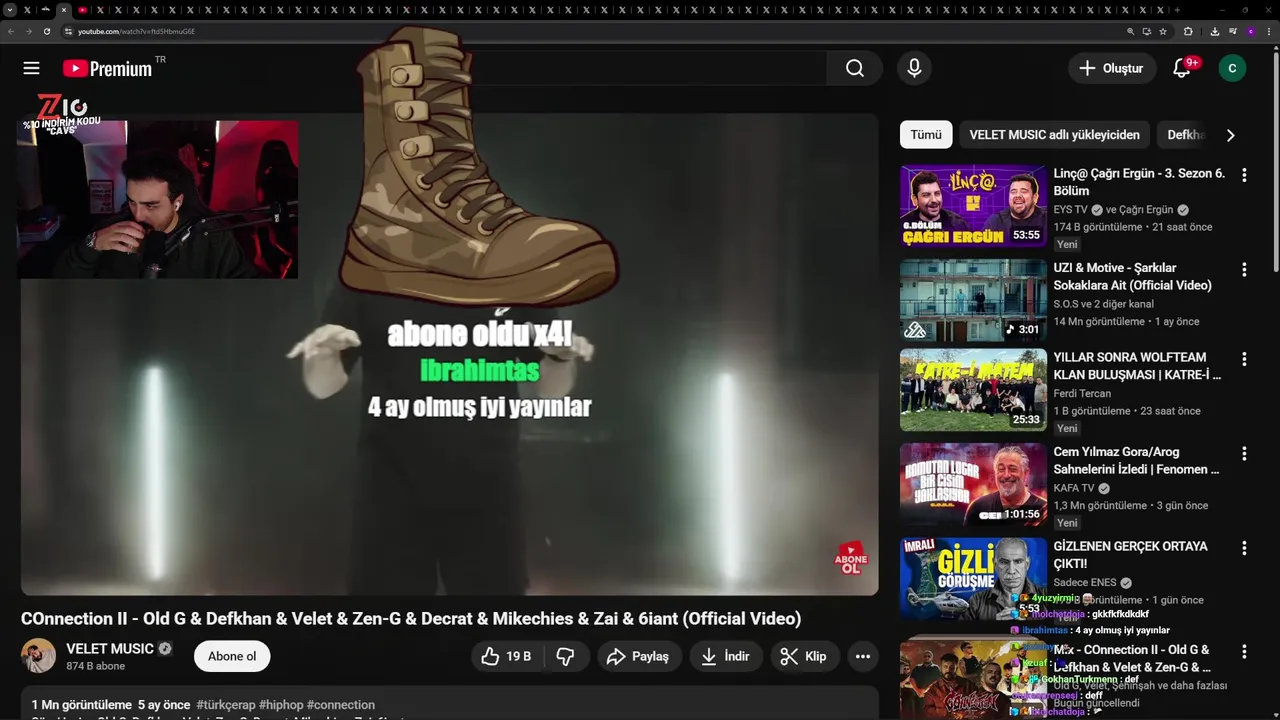The height and width of the screenshot is (720, 1280).
Task: Open KAFA TV channel name
Action: (1074, 488)
